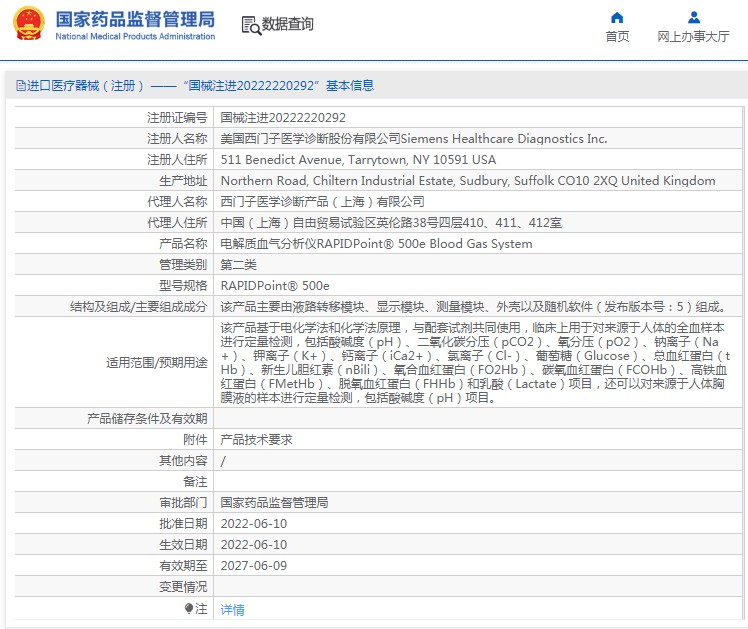Click the 型号规格 row label
Screen dimensions: 748x629
[x=183, y=286]
